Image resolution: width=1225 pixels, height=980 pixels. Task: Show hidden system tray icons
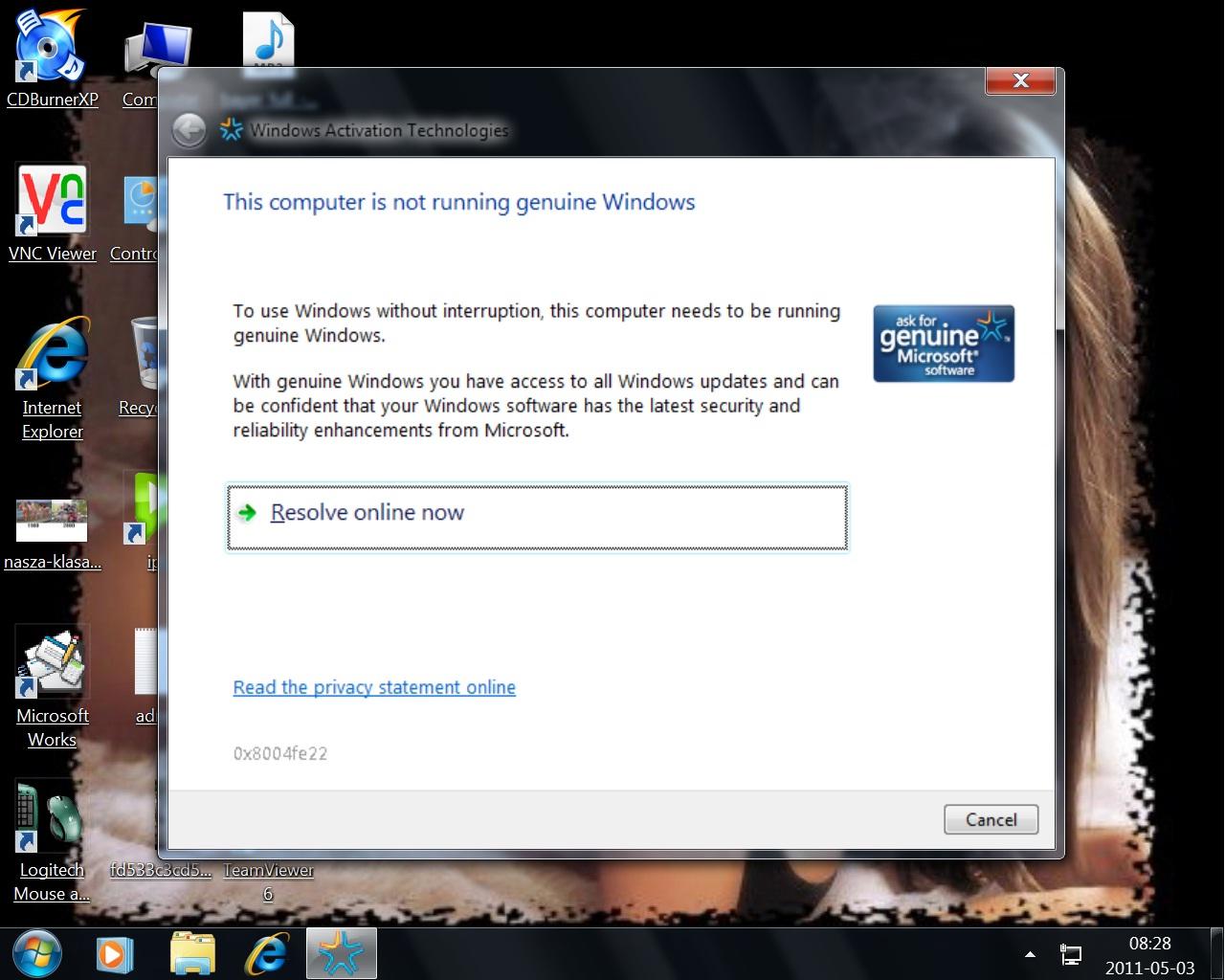[x=1030, y=954]
